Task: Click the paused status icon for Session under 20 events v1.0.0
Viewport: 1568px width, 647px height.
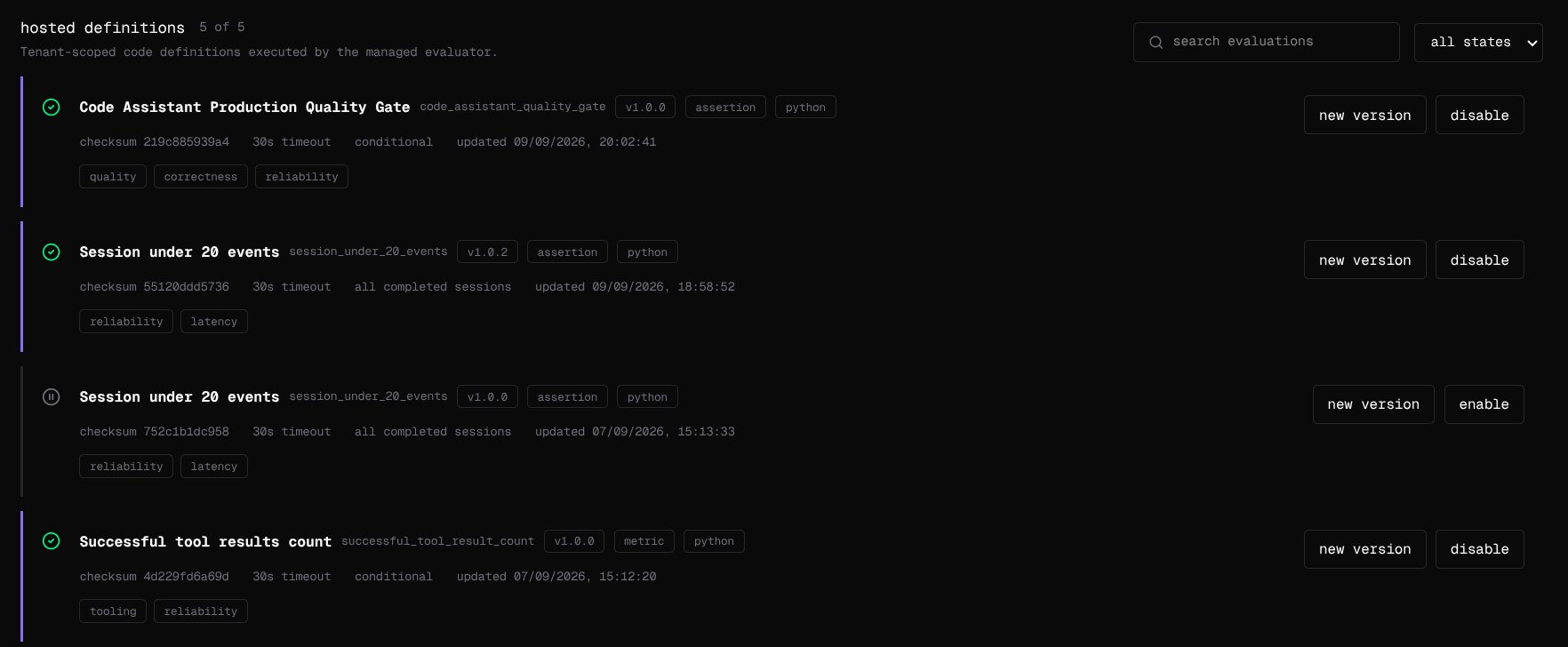Action: pos(52,397)
